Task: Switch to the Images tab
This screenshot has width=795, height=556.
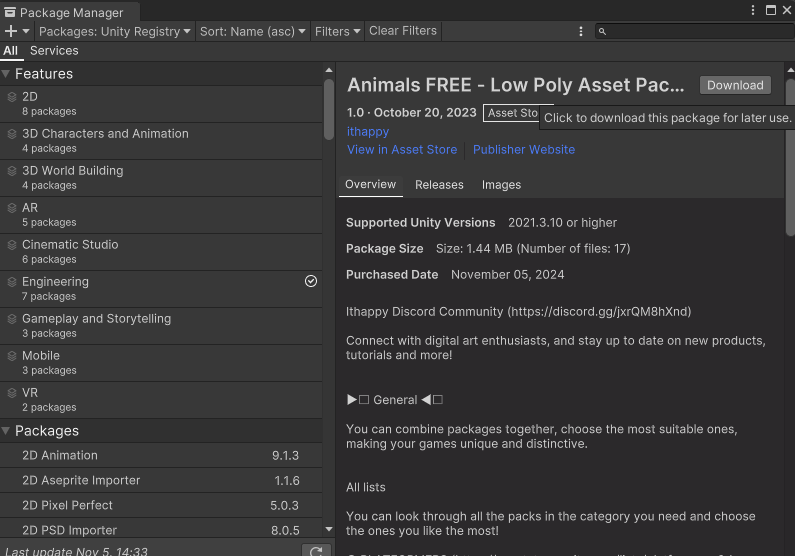Action: click(x=501, y=184)
